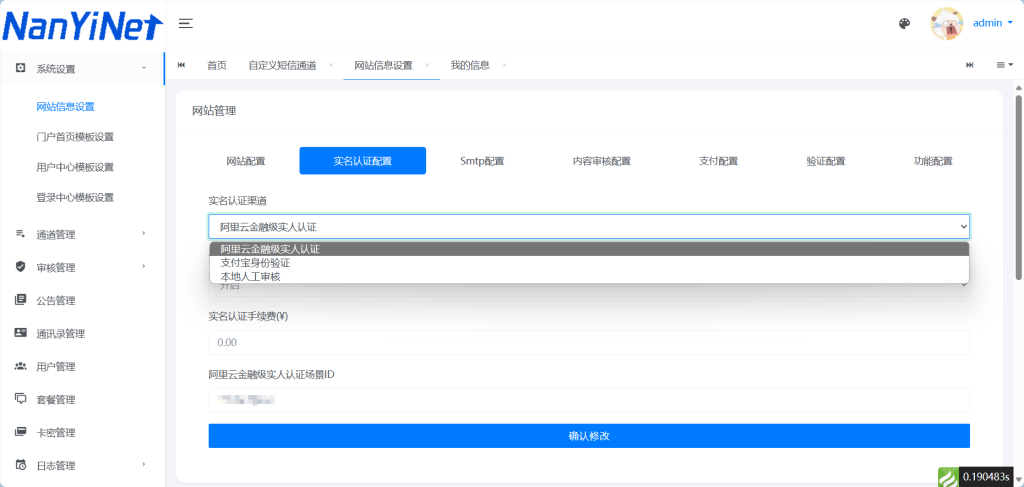Click the NanYiNet logo

tap(82, 26)
